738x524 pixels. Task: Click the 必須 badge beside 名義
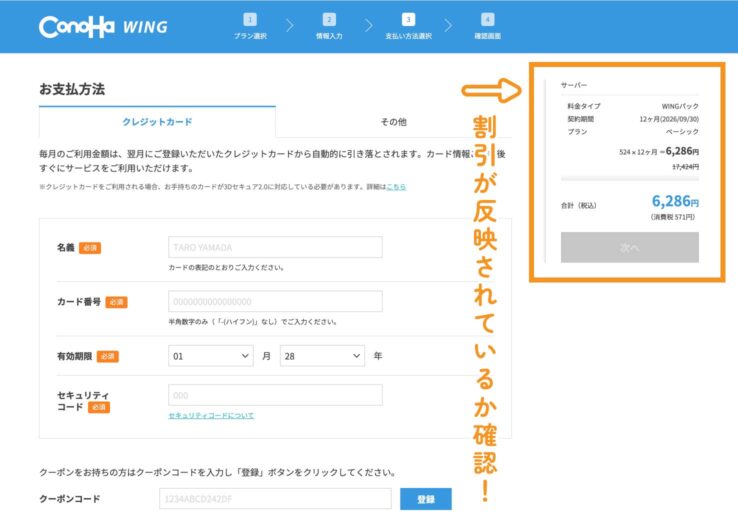(x=90, y=248)
